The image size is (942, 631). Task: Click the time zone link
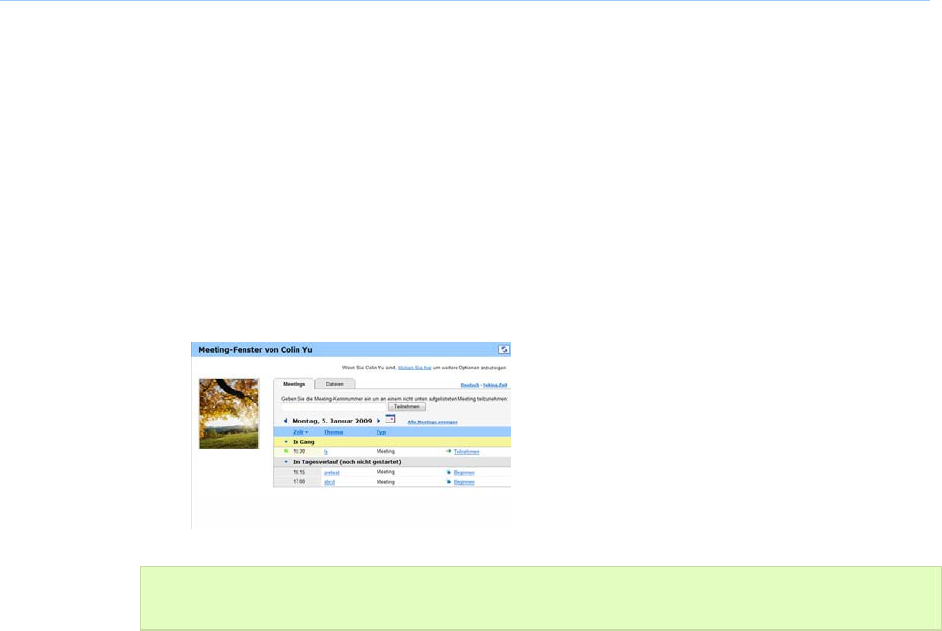pyautogui.click(x=495, y=385)
